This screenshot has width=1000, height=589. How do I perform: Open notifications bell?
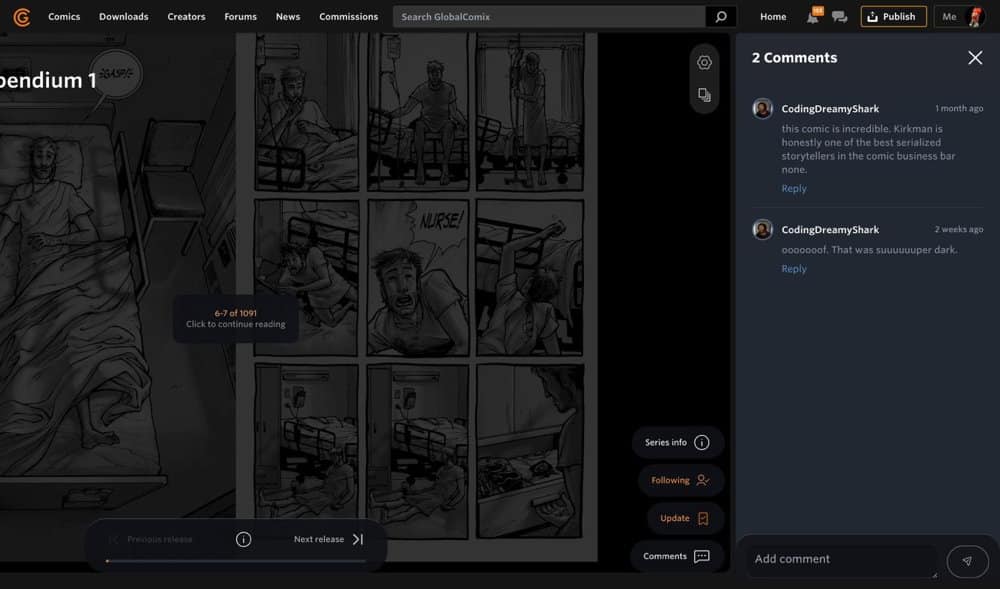814,16
